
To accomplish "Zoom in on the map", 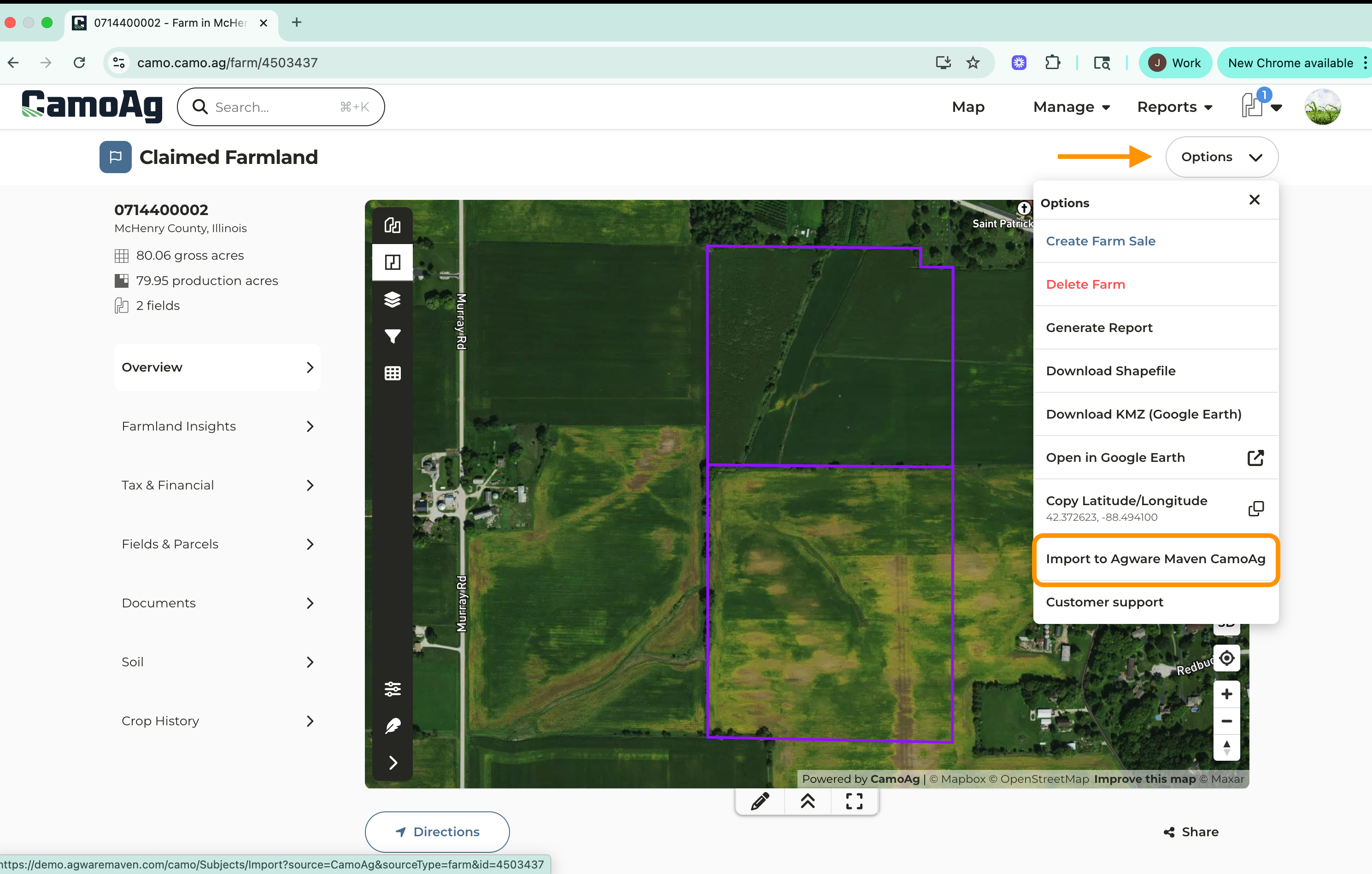I will pos(1227,694).
